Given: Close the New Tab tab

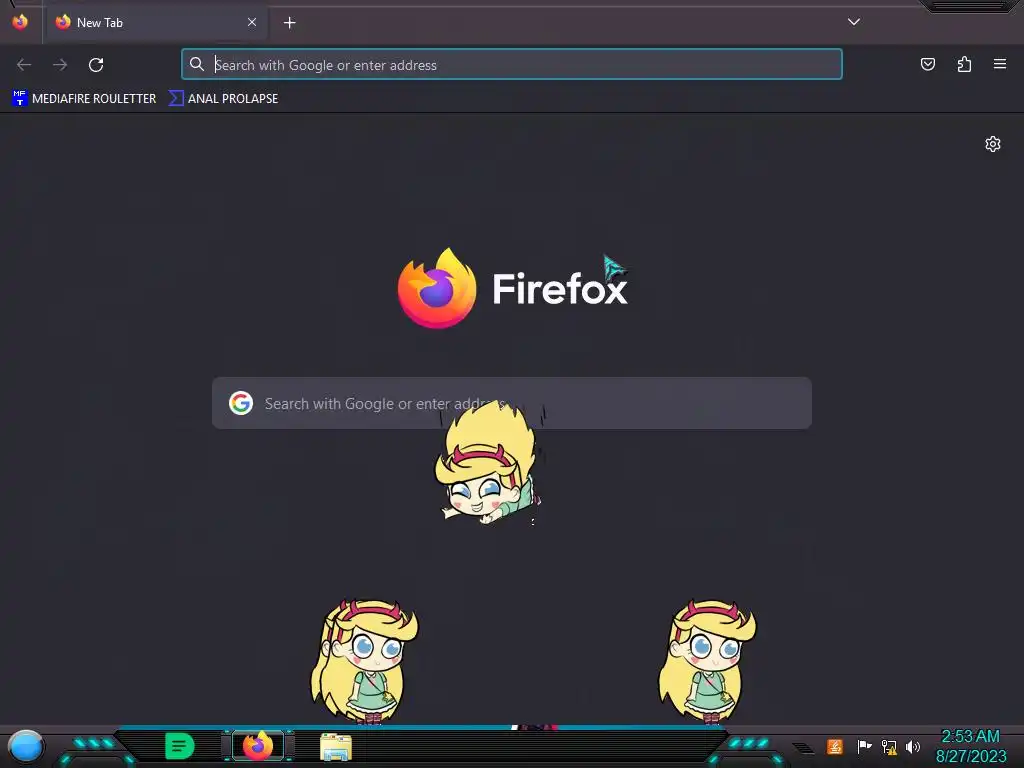Looking at the screenshot, I should coord(251,22).
